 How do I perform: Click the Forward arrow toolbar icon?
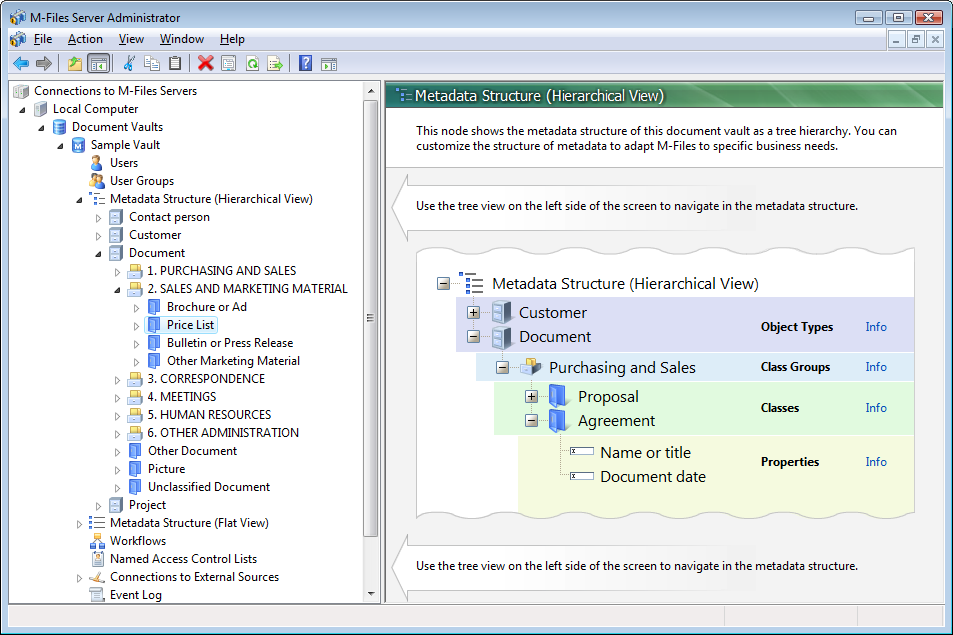coord(44,63)
